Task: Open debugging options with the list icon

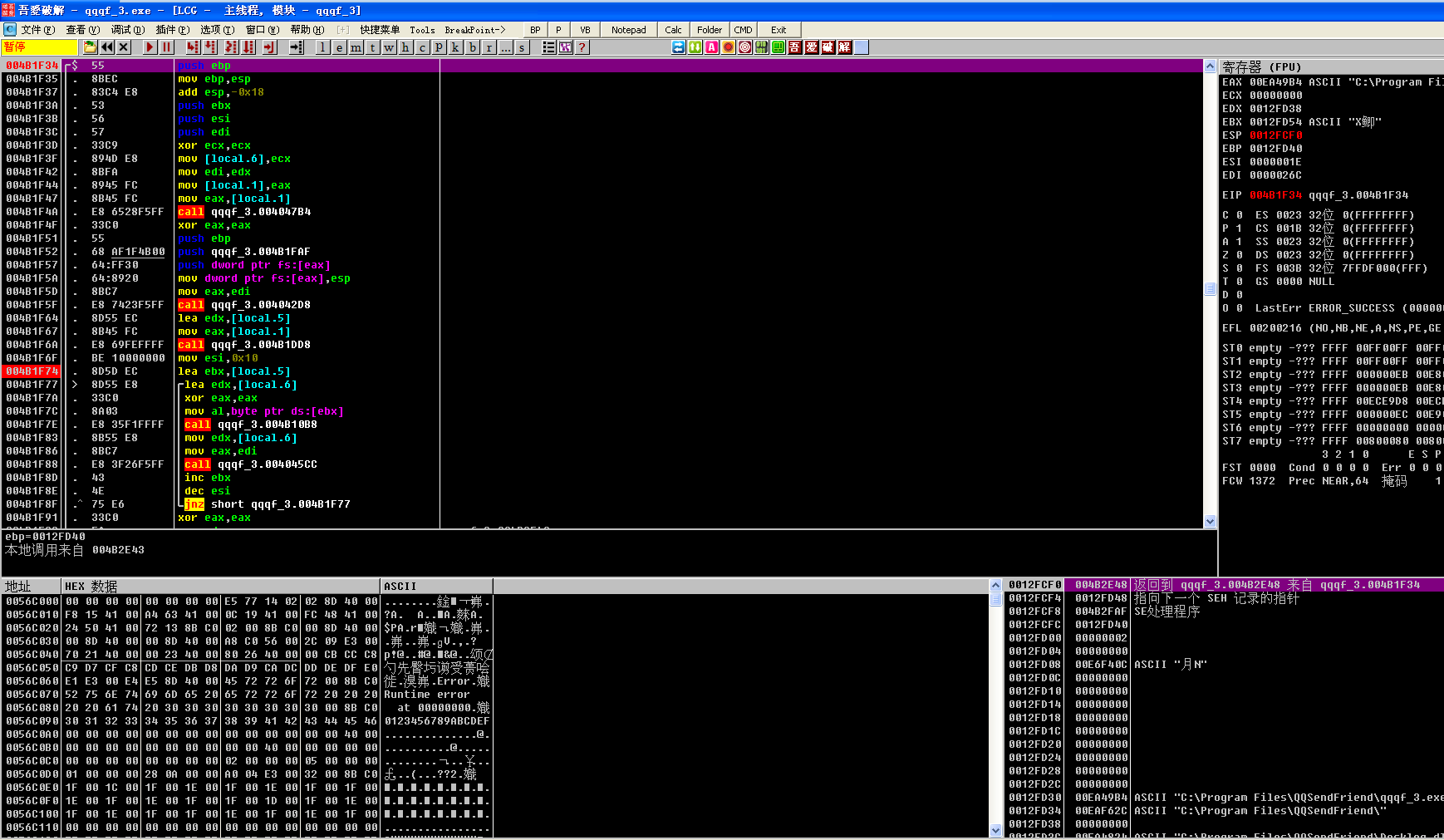Action: [548, 47]
